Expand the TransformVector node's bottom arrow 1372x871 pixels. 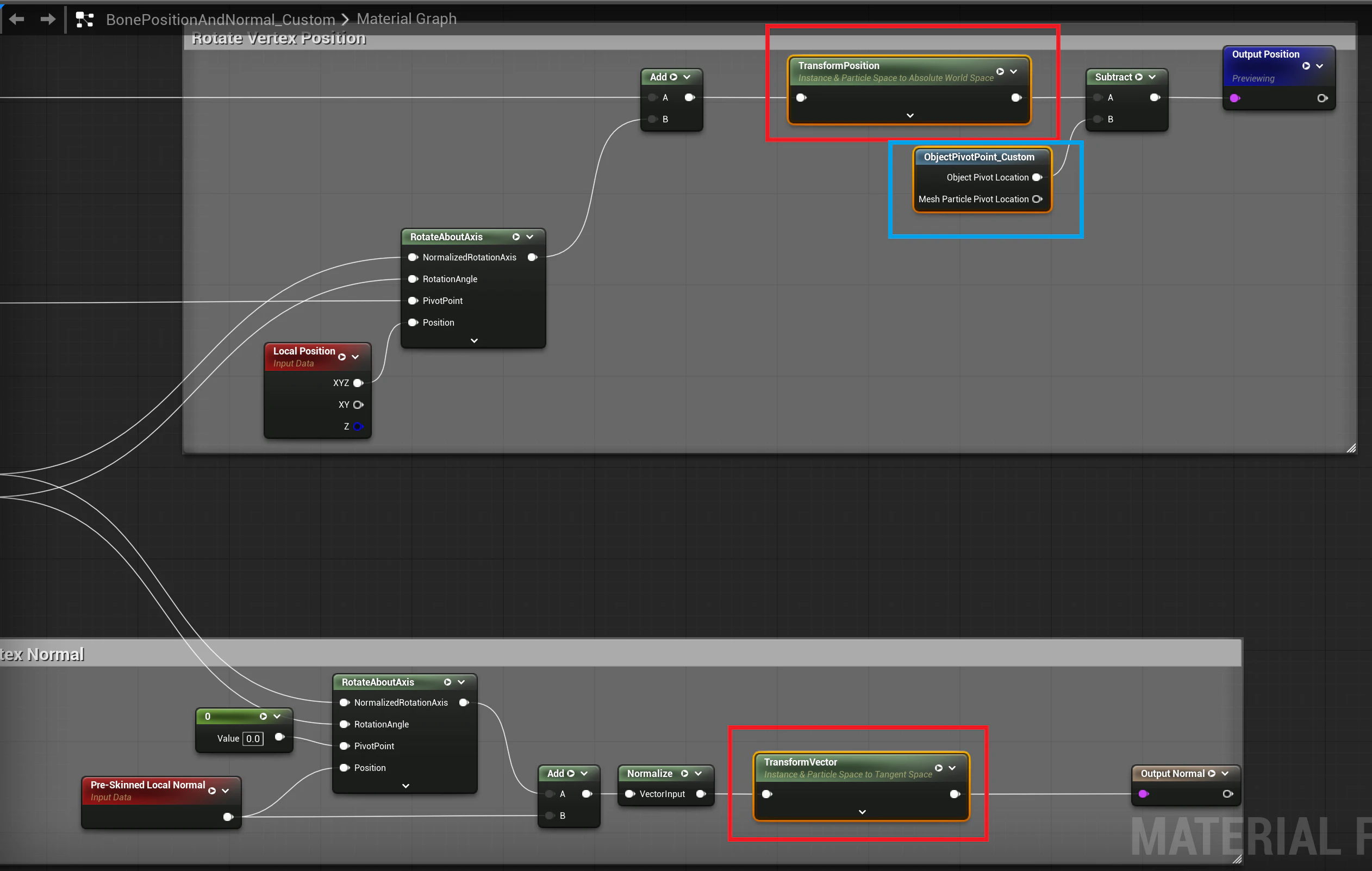pos(862,812)
